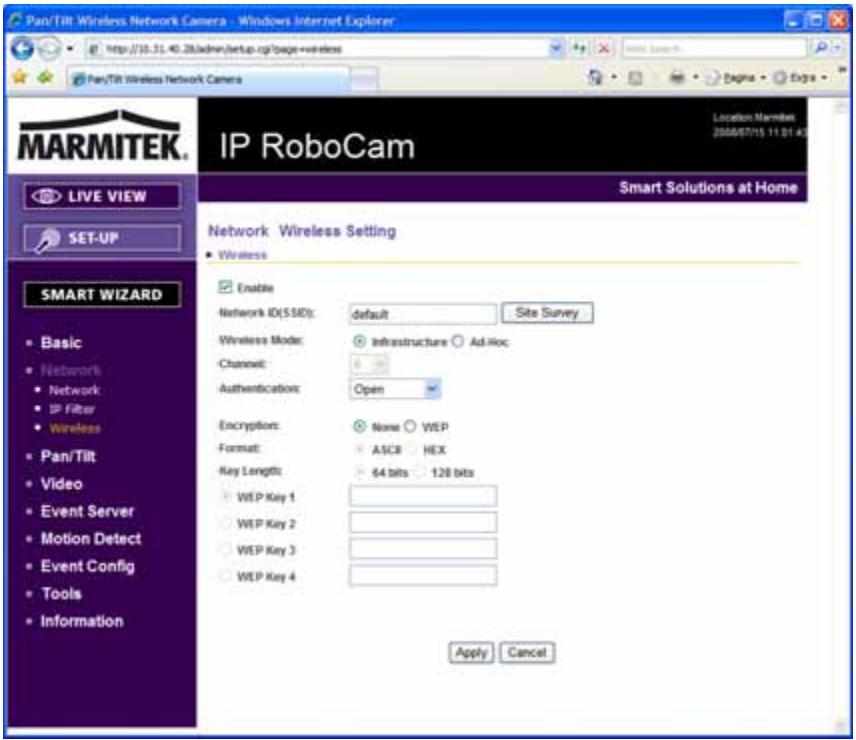This screenshot has height=740, width=856.
Task: Click the Site Survey button
Action: coord(547,313)
